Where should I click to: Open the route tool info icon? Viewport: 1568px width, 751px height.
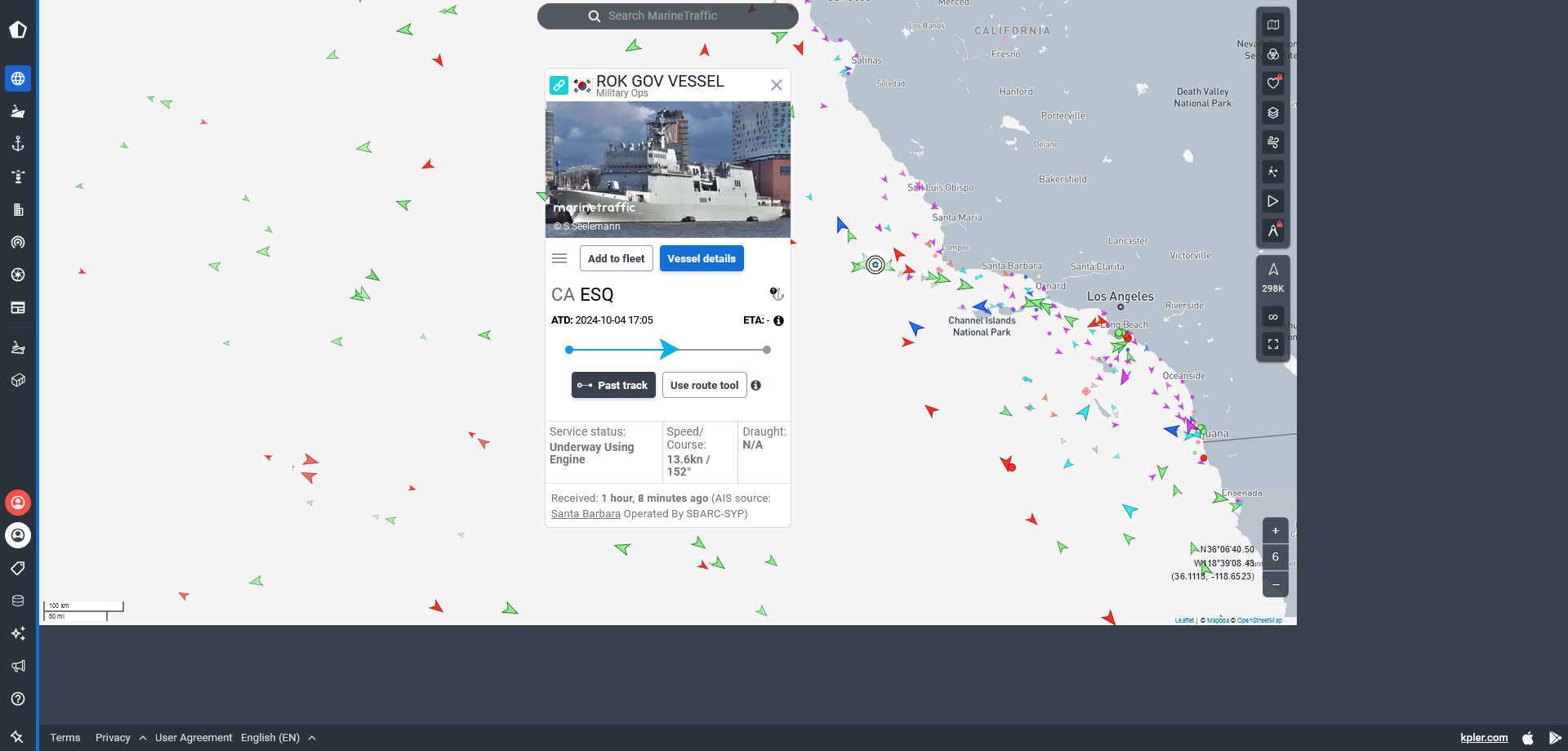tap(756, 385)
